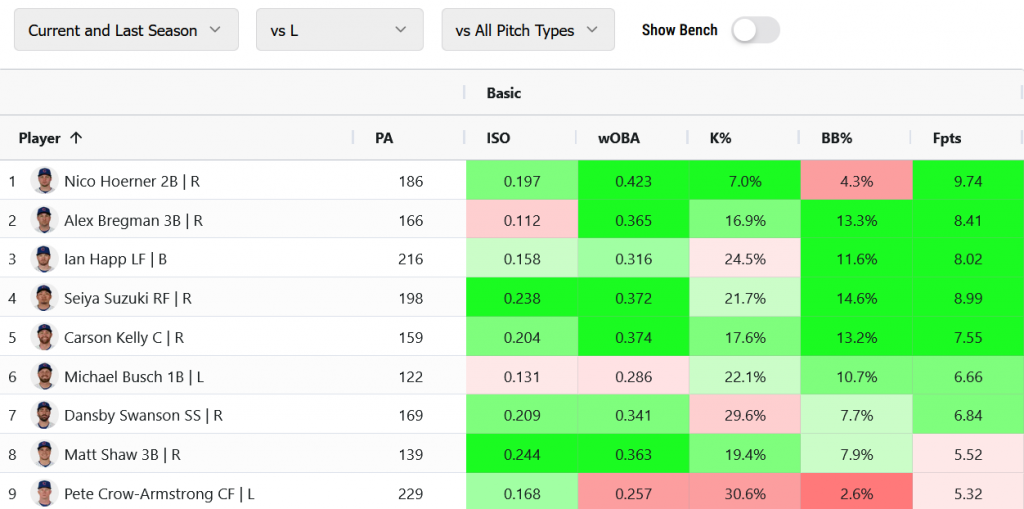This screenshot has width=1024, height=509.
Task: Toggle the Show Bench switch
Action: point(755,30)
